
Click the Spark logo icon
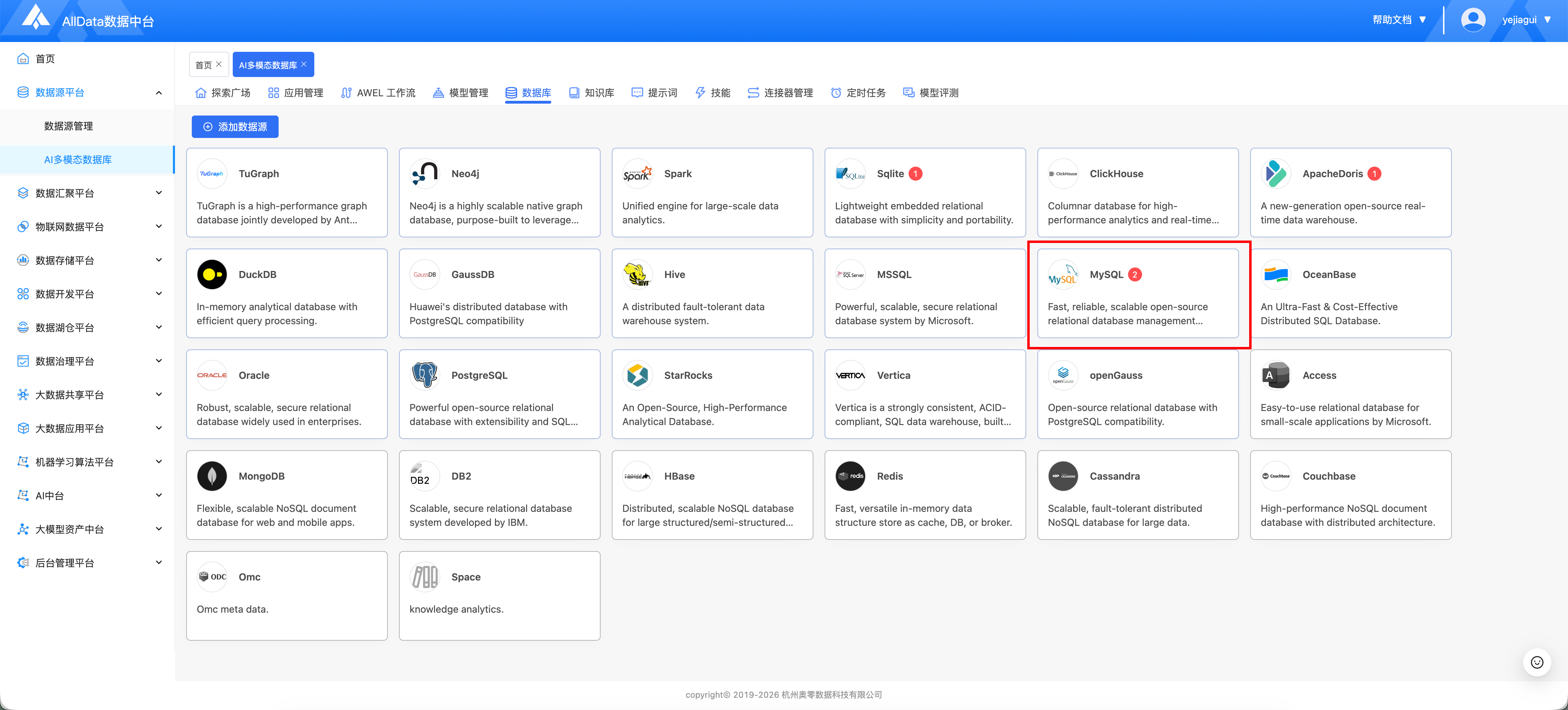(x=637, y=174)
